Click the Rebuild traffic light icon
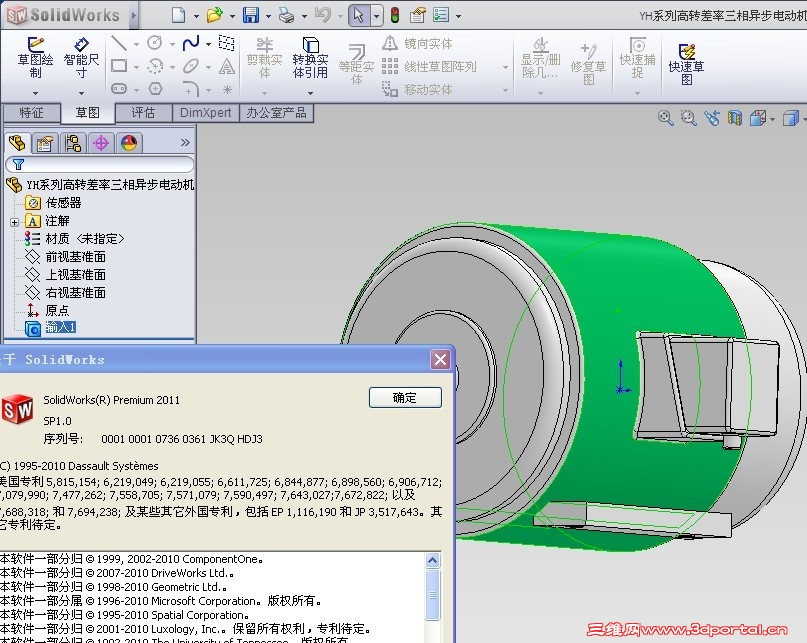Viewport: 807px width, 643px height. point(395,15)
